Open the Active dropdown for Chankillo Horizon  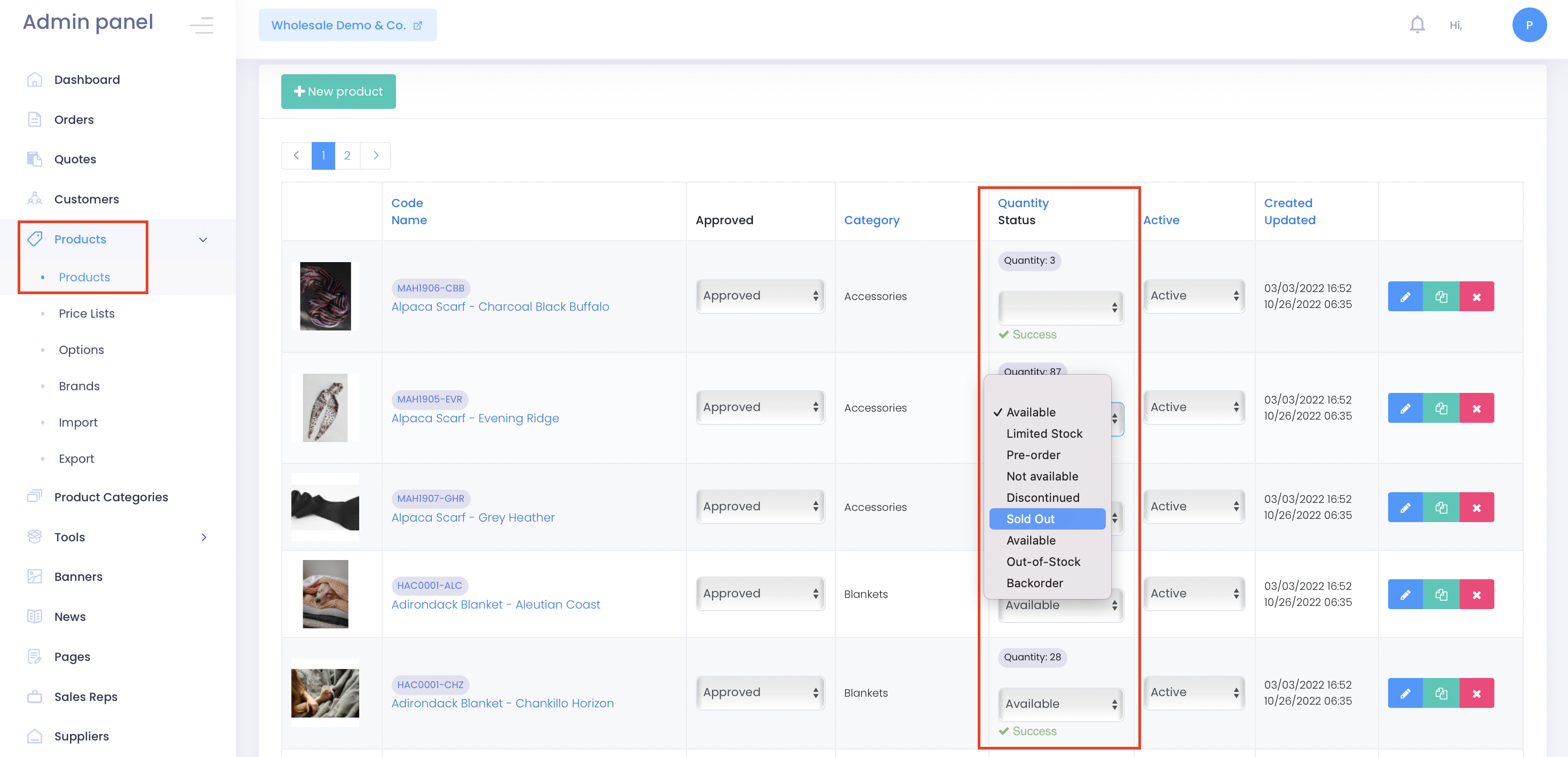(1194, 692)
